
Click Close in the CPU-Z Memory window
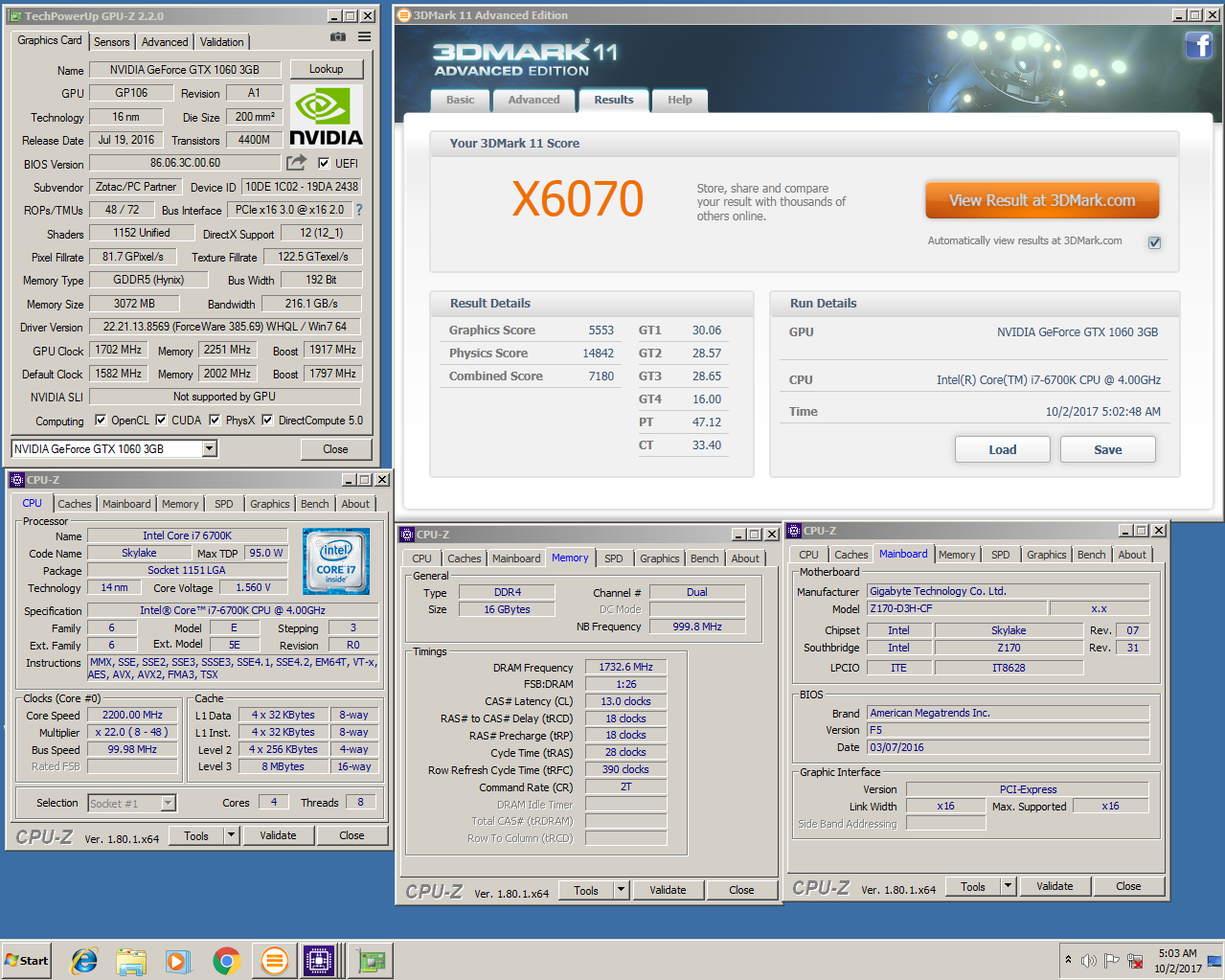pos(741,890)
